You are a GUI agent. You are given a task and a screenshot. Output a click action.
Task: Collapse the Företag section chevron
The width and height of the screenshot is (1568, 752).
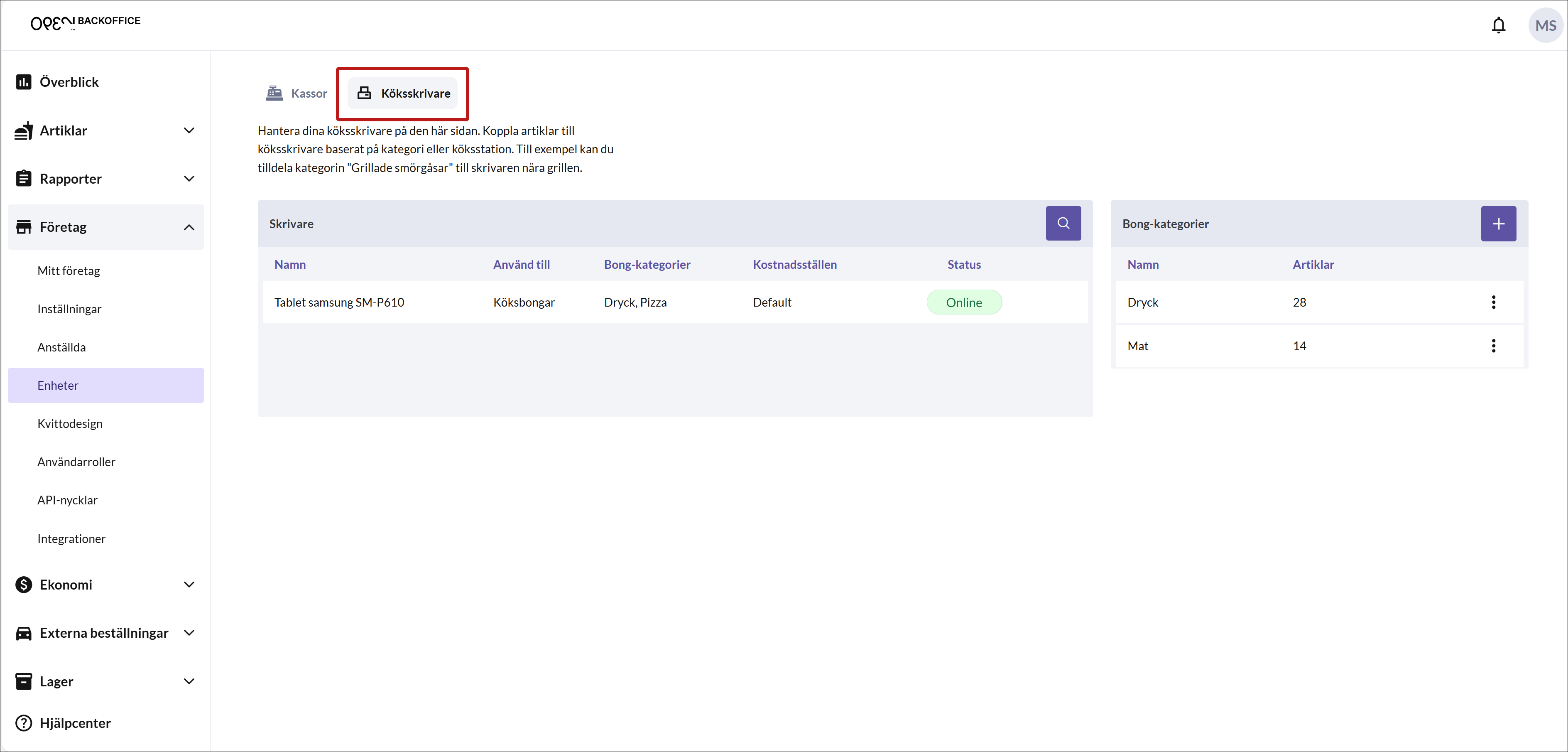[189, 227]
